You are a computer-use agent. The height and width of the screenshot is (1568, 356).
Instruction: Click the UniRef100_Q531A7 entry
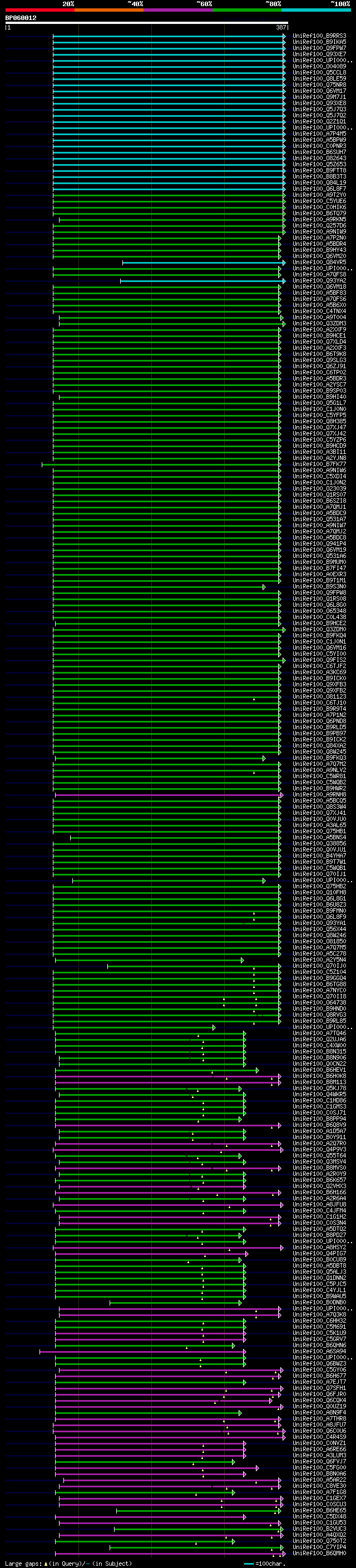319,519
